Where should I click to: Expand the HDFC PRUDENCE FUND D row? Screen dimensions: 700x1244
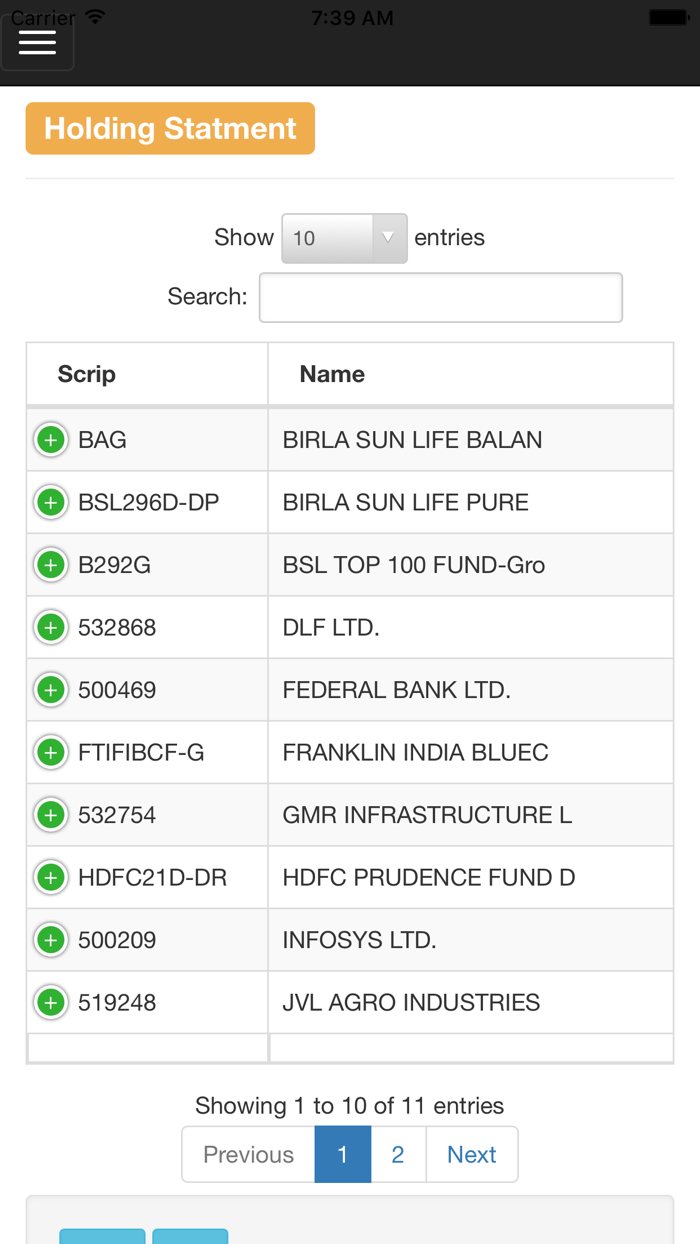coord(50,877)
